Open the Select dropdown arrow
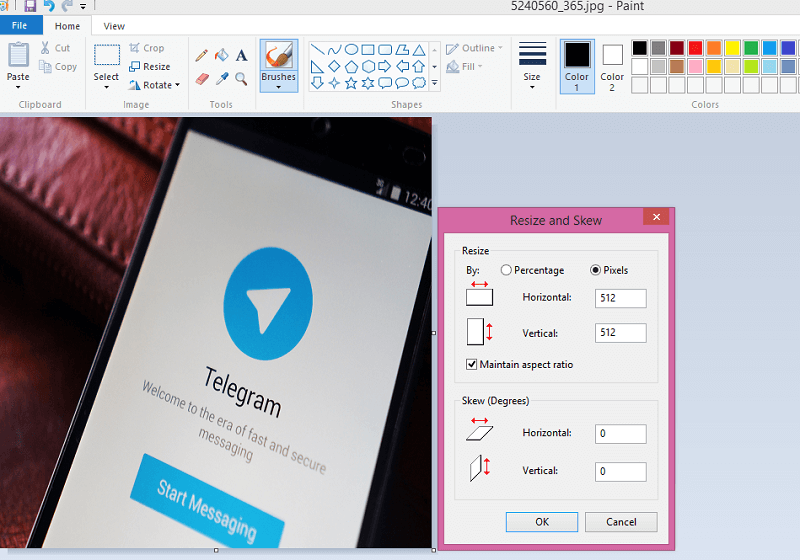This screenshot has width=800, height=560. coord(107,87)
